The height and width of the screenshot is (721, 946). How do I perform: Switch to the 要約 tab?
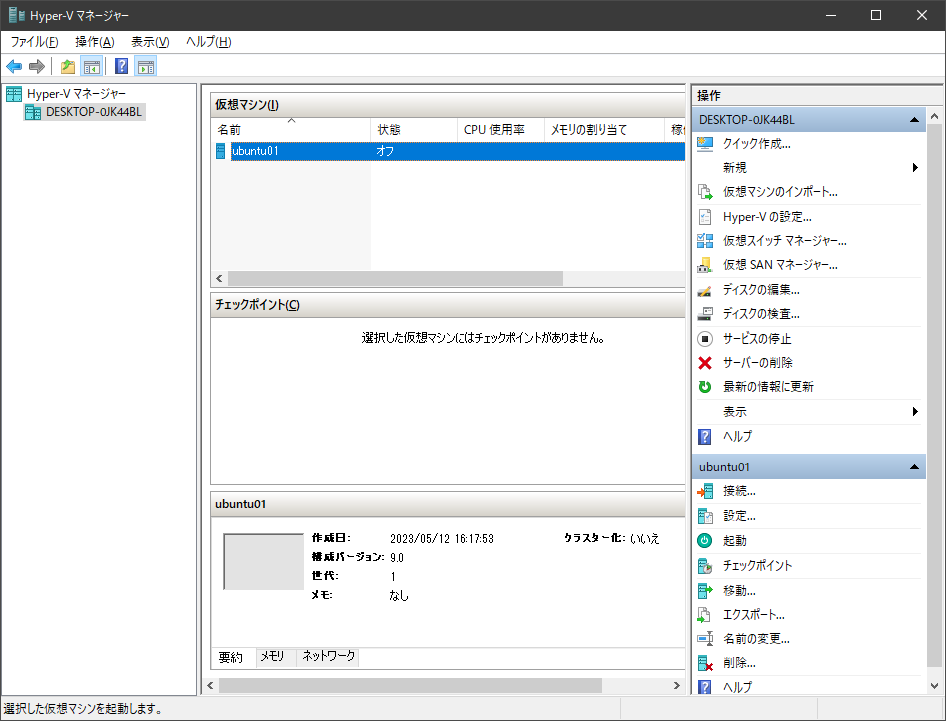[230, 657]
